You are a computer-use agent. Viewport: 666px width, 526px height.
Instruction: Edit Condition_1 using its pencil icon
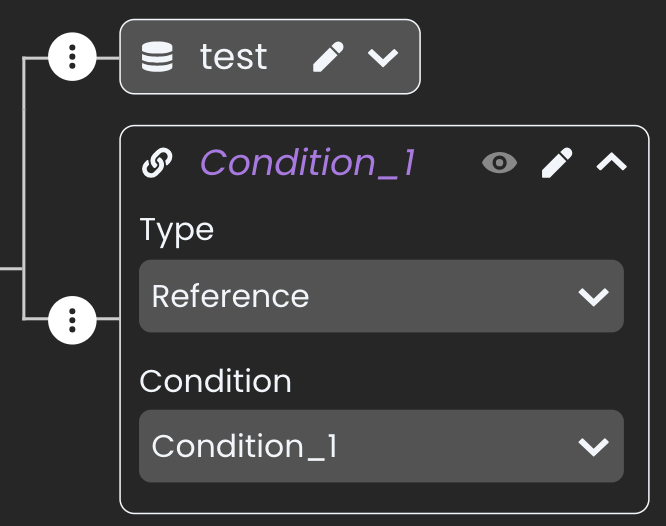tap(557, 163)
